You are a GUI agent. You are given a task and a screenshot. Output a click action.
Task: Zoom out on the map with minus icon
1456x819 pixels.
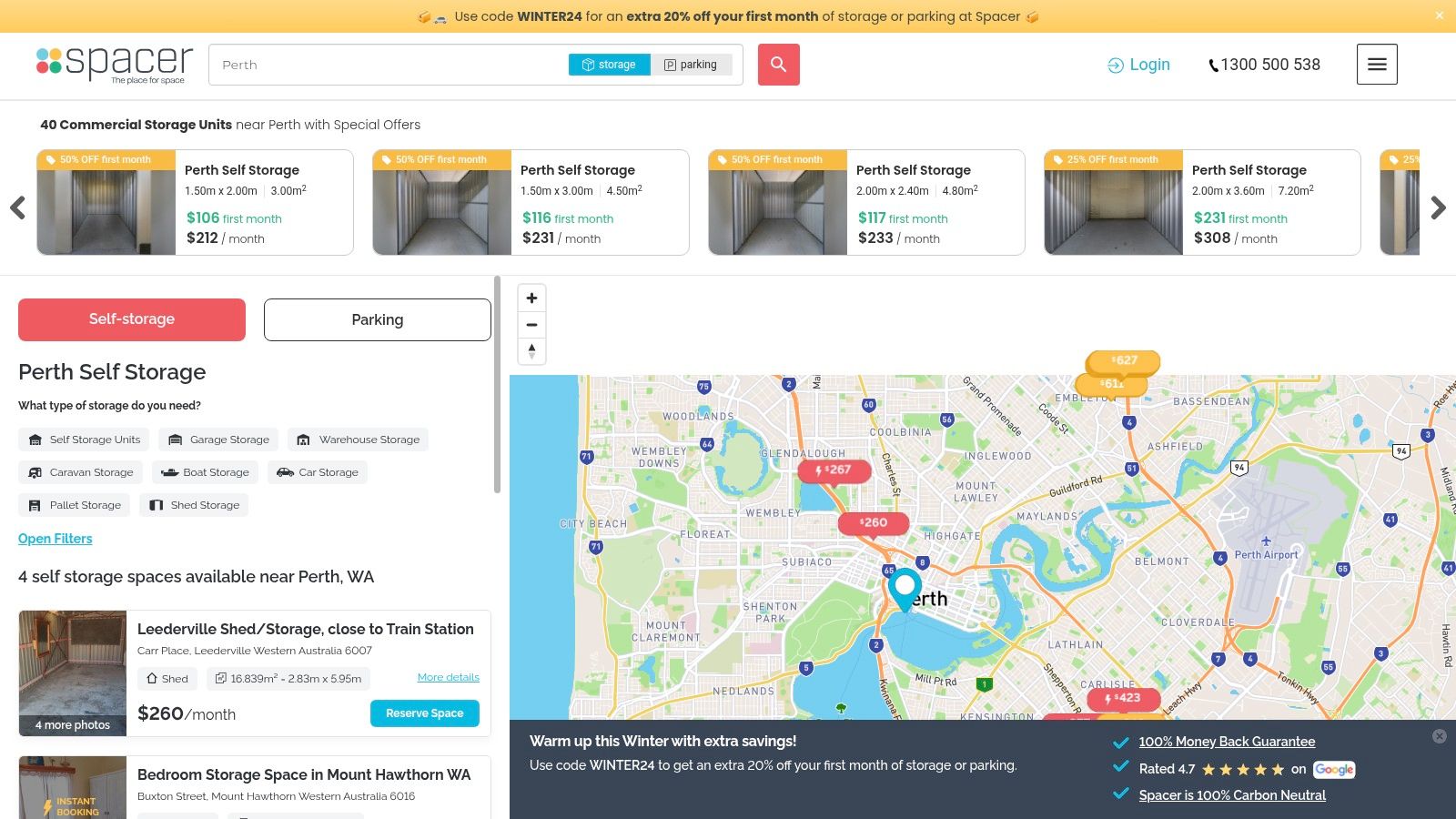[x=531, y=325]
